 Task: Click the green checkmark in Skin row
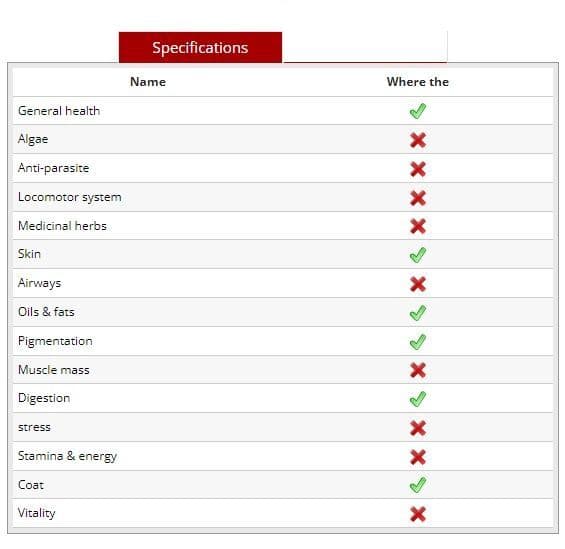tap(418, 255)
